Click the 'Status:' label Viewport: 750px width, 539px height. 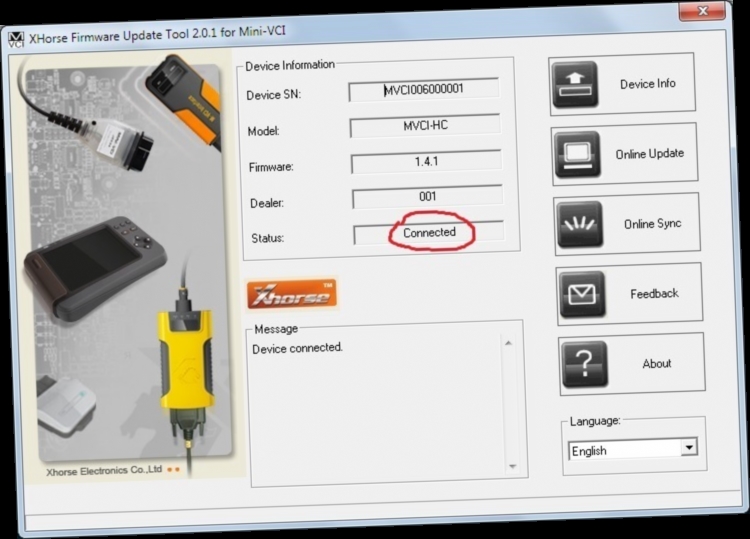click(268, 238)
